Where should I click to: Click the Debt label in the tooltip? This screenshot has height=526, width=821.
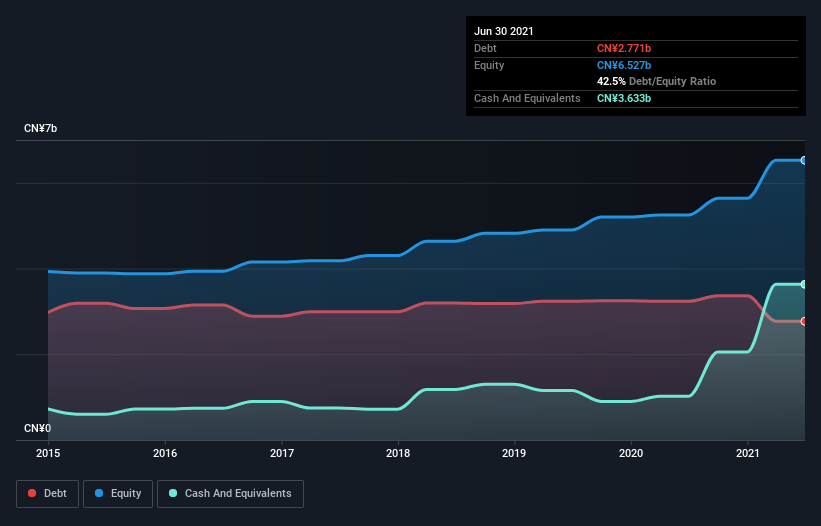click(x=485, y=48)
